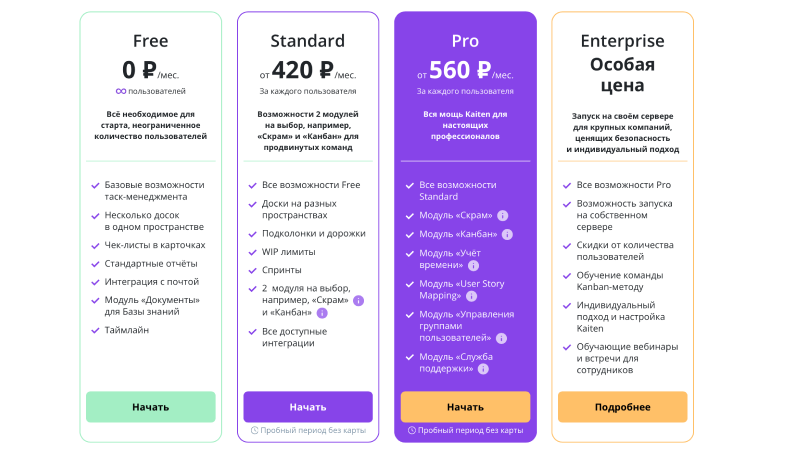Click info icon next to «Скрам» in Standard
Image resolution: width=800 pixels, height=451 pixels.
coord(359,301)
